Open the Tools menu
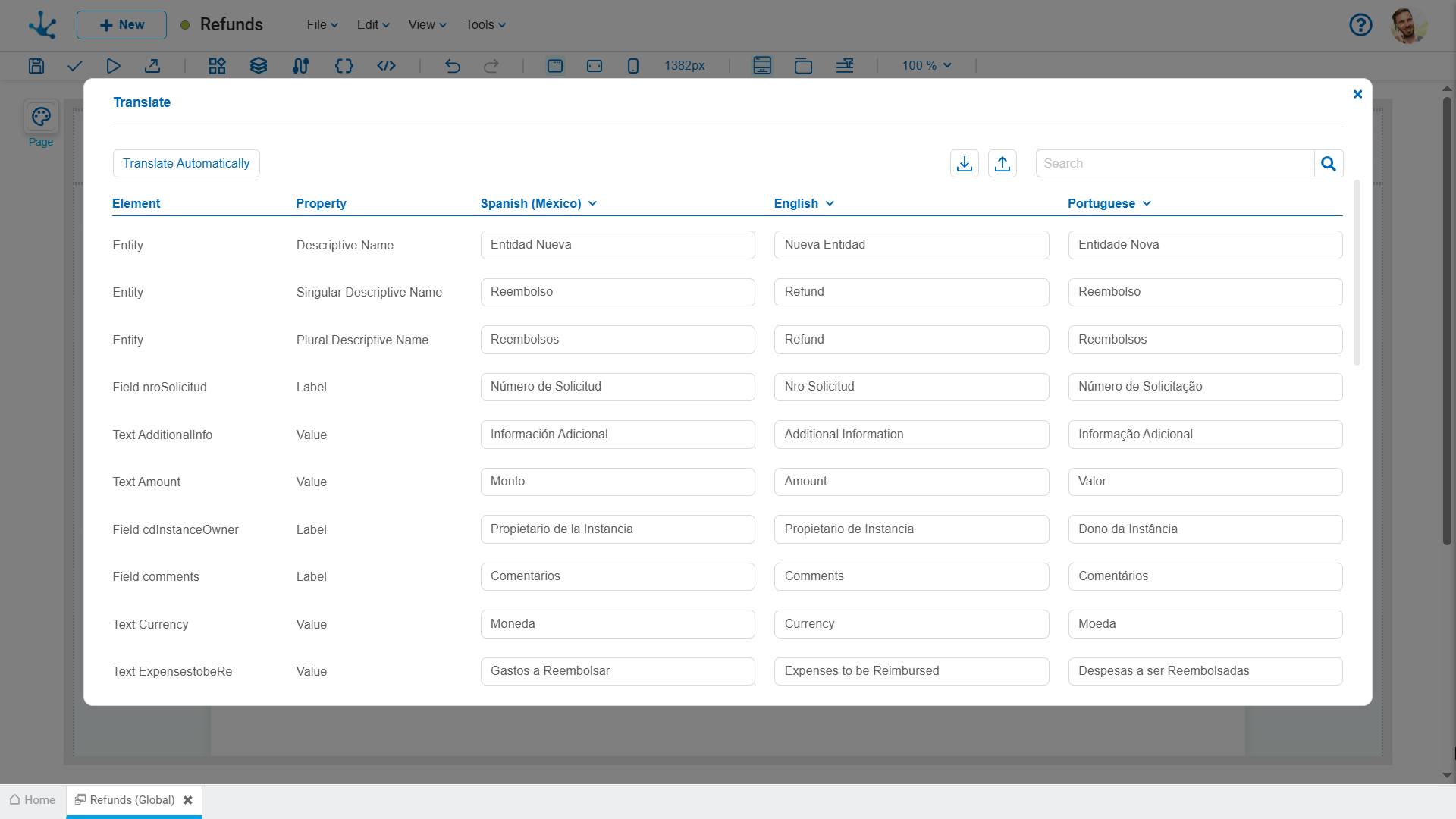This screenshot has height=819, width=1456. point(485,25)
